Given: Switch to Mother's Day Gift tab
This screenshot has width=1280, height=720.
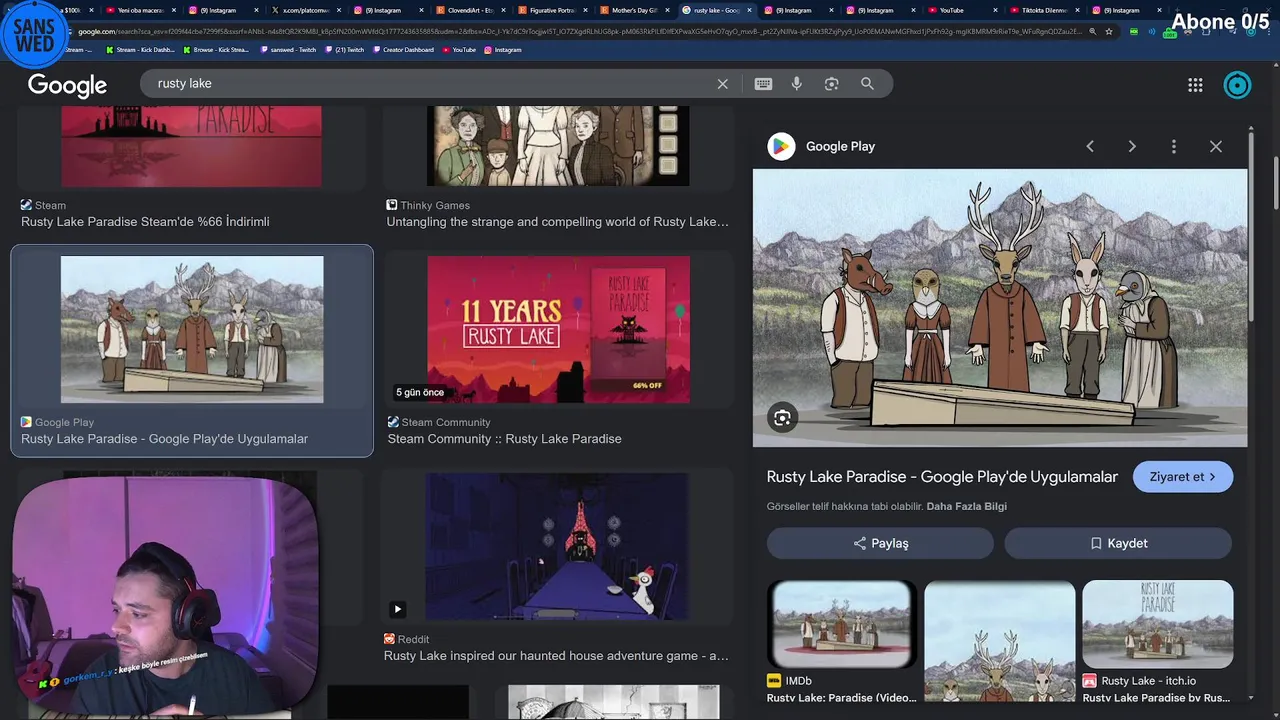Looking at the screenshot, I should pyautogui.click(x=633, y=10).
